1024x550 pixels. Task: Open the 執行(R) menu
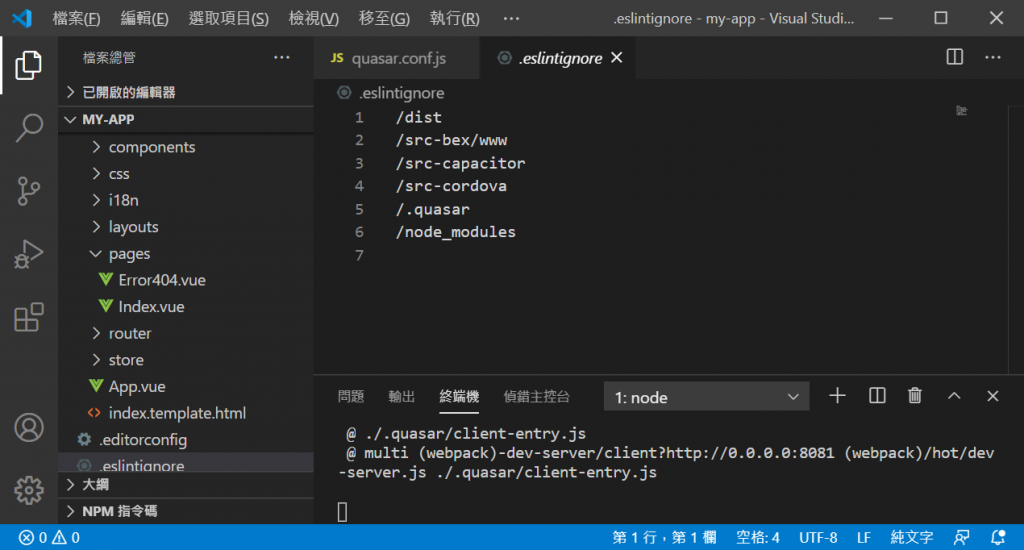point(455,18)
